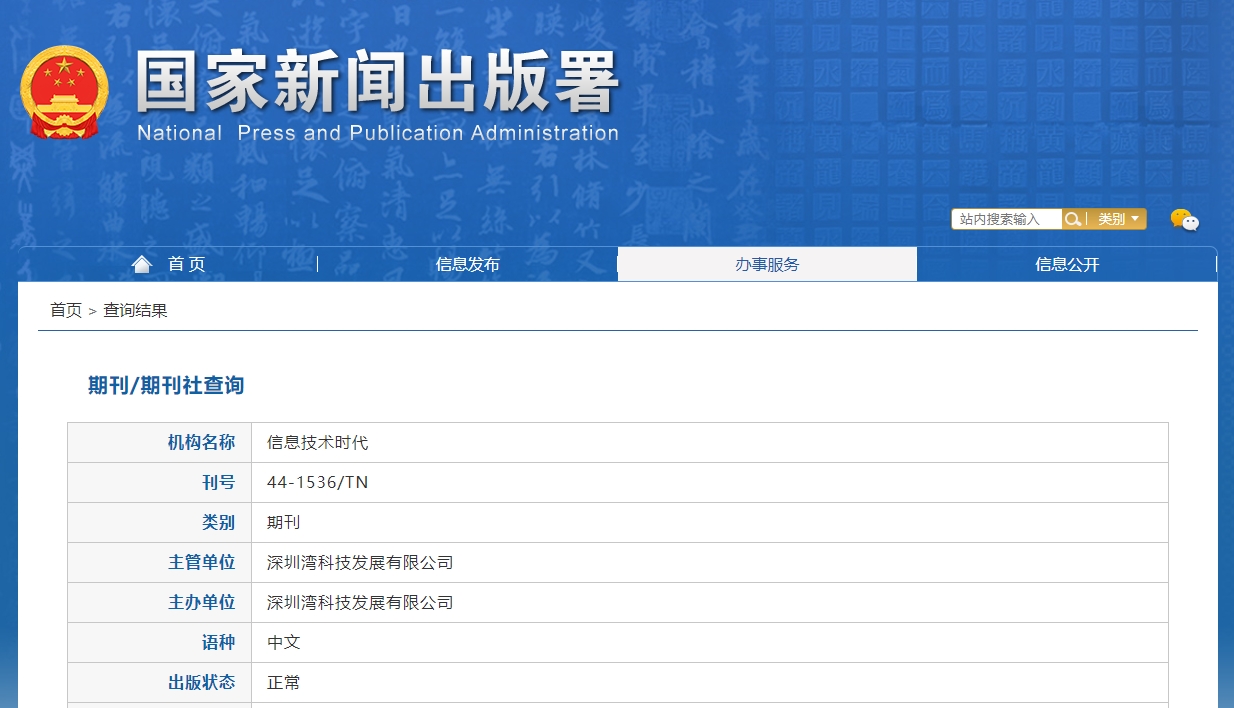
Task: Click the national emblem logo
Action: (63, 91)
